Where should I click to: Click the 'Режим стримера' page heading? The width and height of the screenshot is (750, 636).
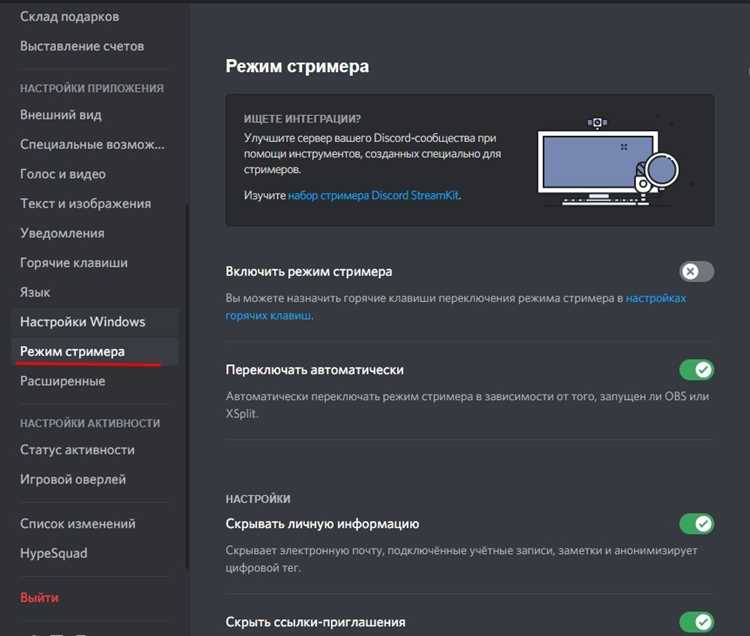pyautogui.click(x=297, y=66)
